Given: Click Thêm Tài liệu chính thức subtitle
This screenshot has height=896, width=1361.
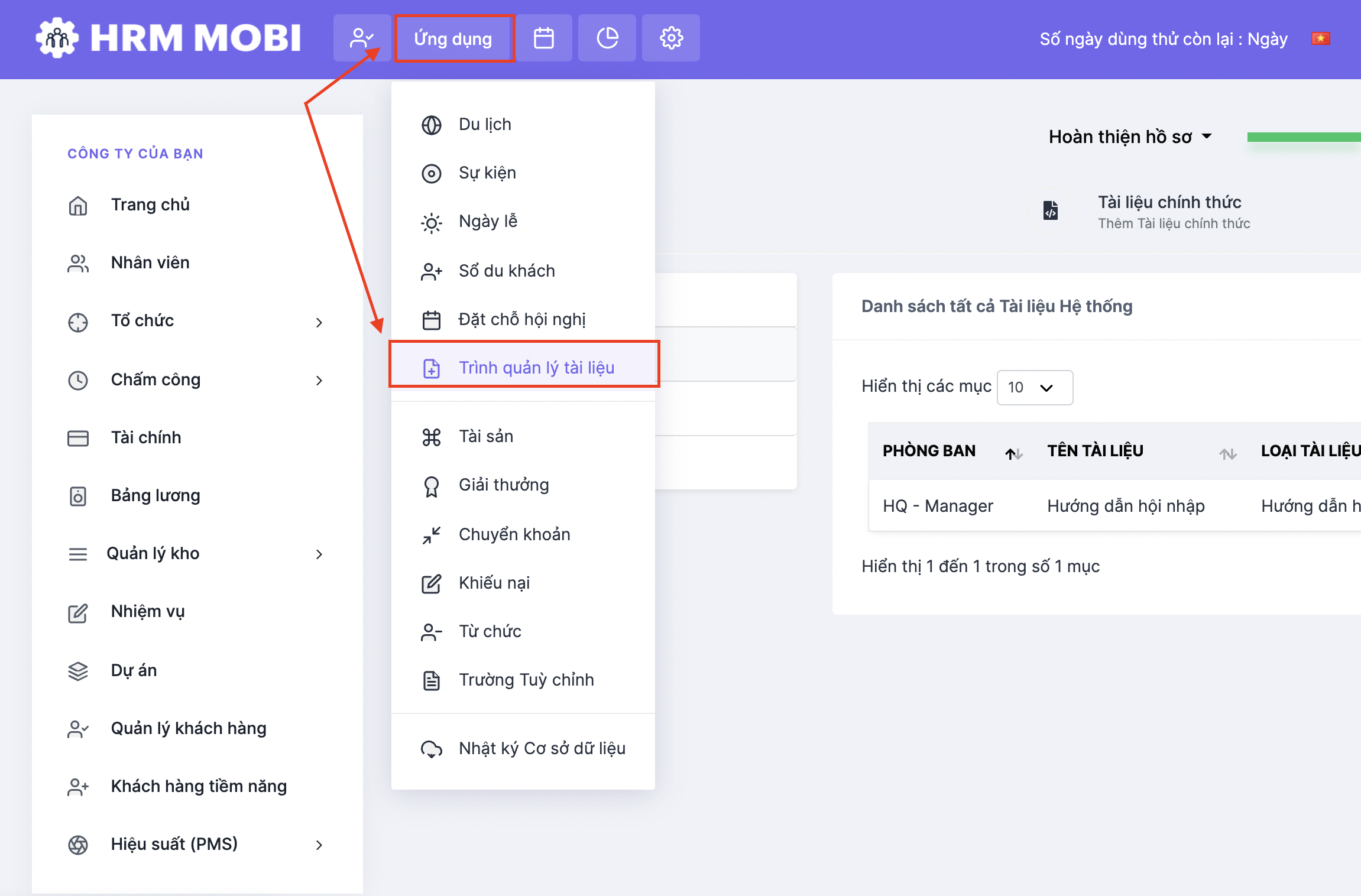Looking at the screenshot, I should 1174,223.
